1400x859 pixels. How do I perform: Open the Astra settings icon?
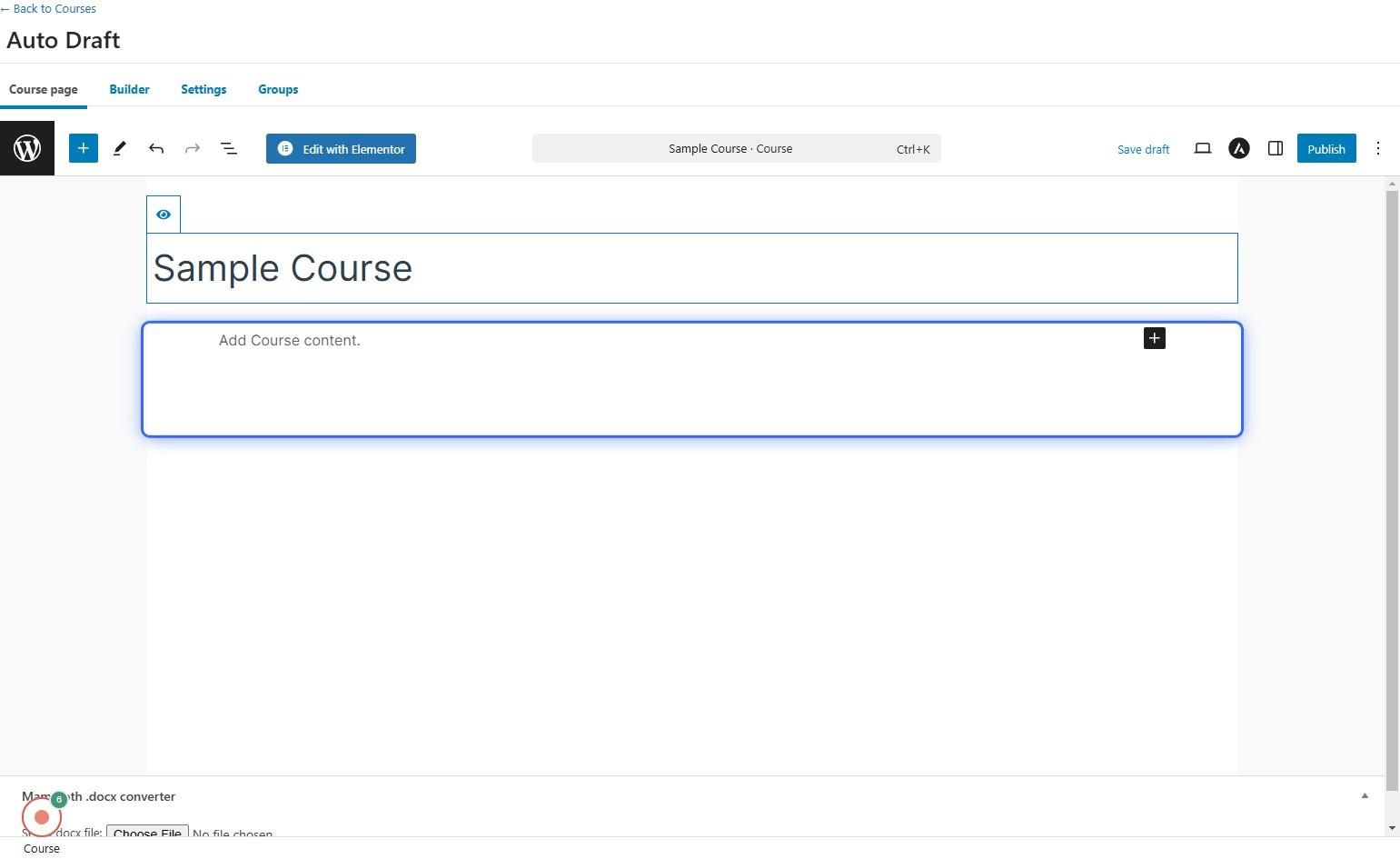click(x=1238, y=148)
